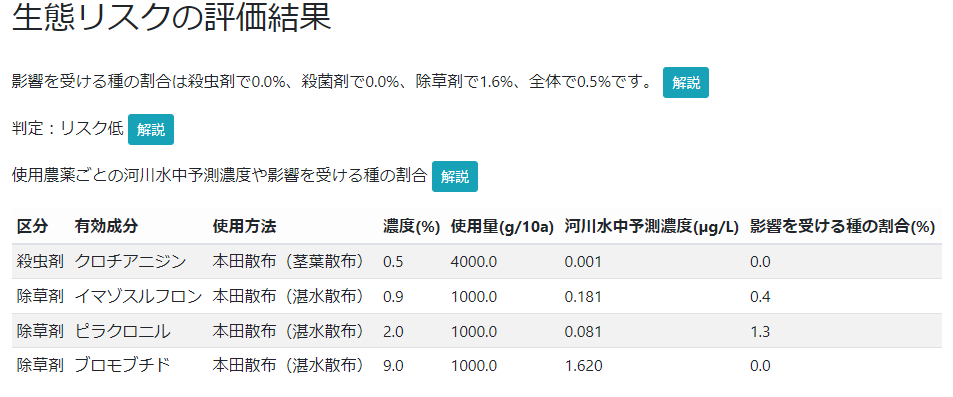953x397 pixels.
Task: Click the 判定:リスク低 text
Action: pyautogui.click(x=67, y=129)
